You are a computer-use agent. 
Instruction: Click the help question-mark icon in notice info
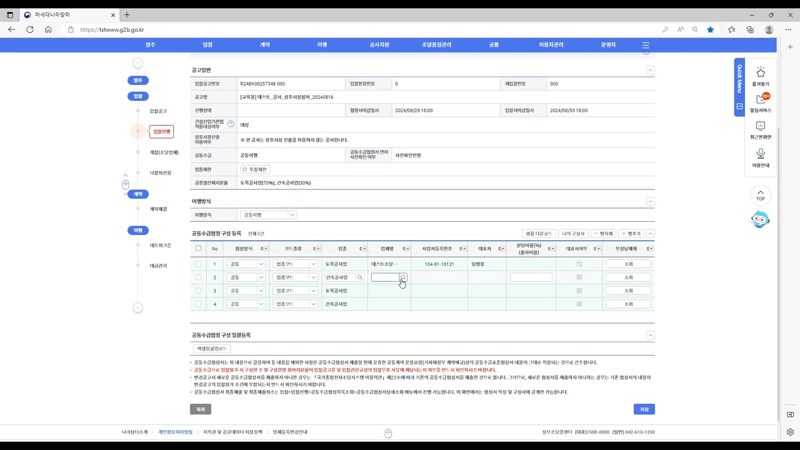point(231,124)
